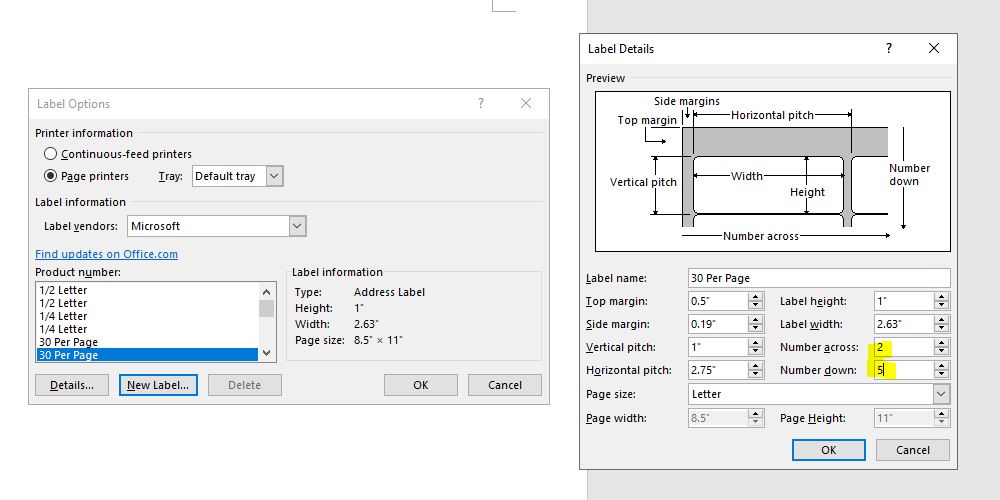Click Find updates on Office.com link

click(107, 254)
